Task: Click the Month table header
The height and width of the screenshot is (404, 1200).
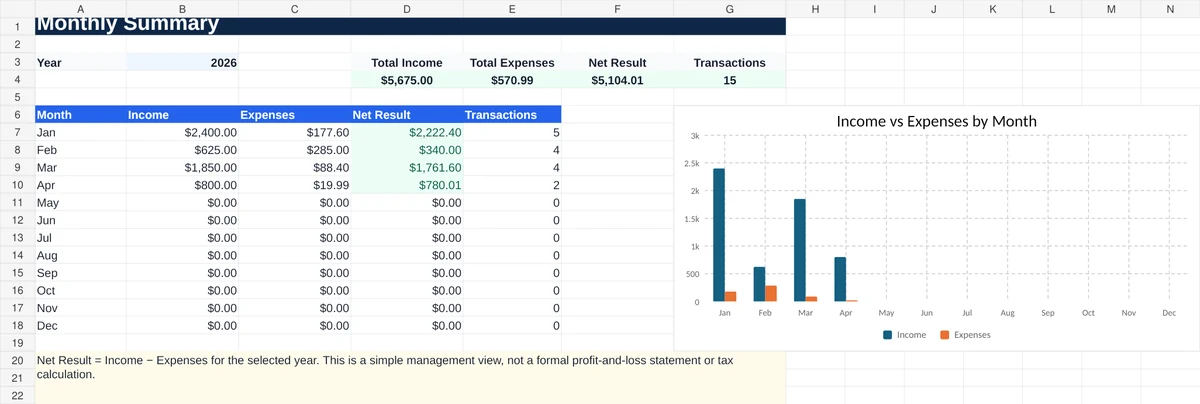Action: (80, 115)
